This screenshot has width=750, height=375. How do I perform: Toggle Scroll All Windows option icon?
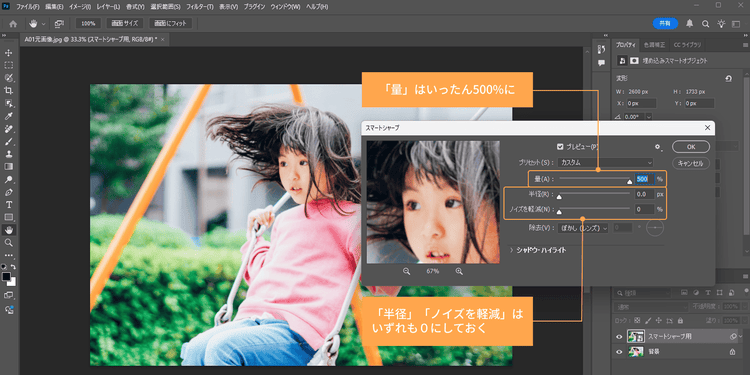pos(59,23)
